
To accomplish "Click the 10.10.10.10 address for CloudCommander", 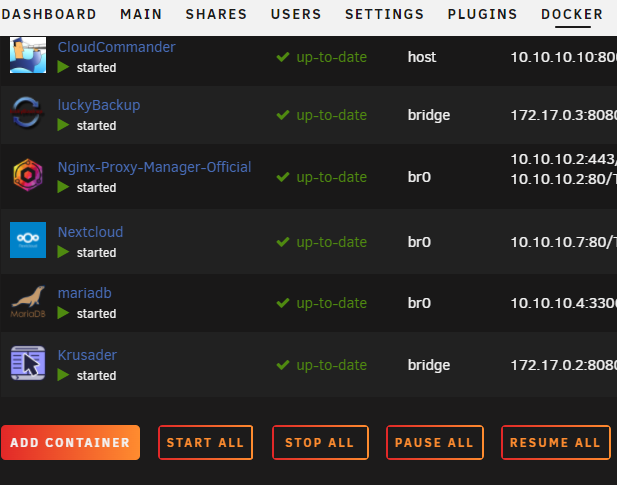I will pyautogui.click(x=563, y=57).
